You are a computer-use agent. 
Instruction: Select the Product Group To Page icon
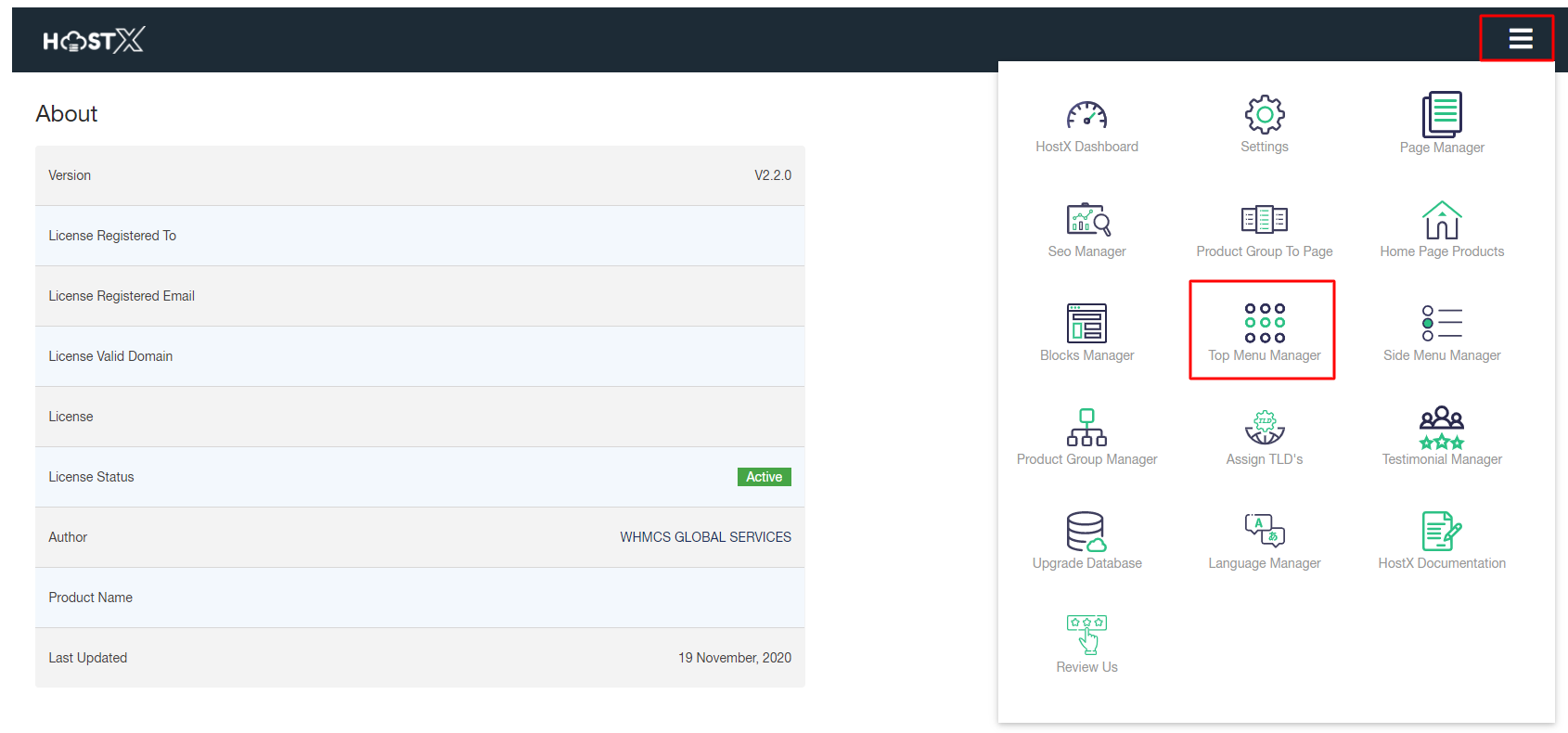pos(1264,220)
